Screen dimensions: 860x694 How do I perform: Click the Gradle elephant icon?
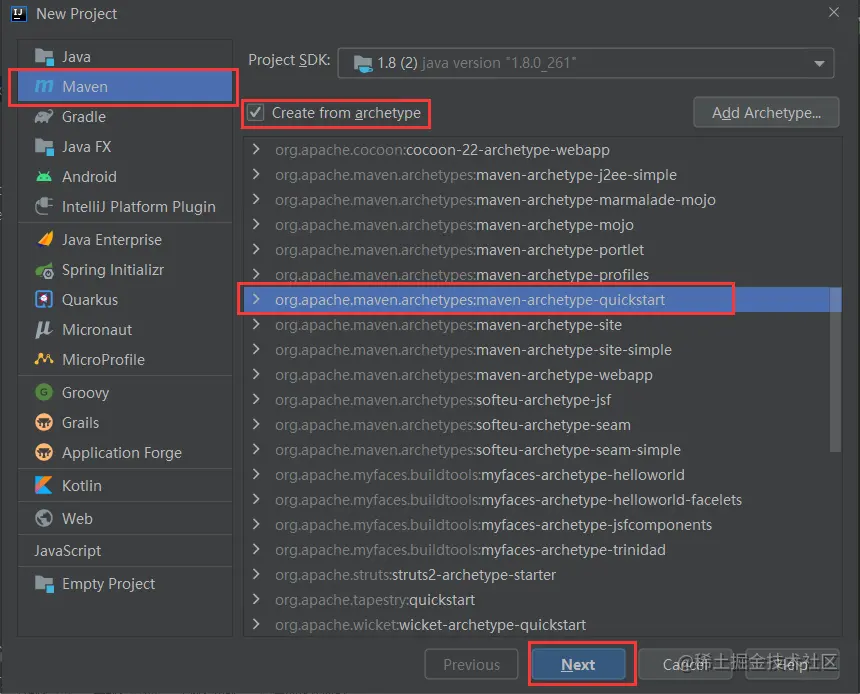point(44,117)
